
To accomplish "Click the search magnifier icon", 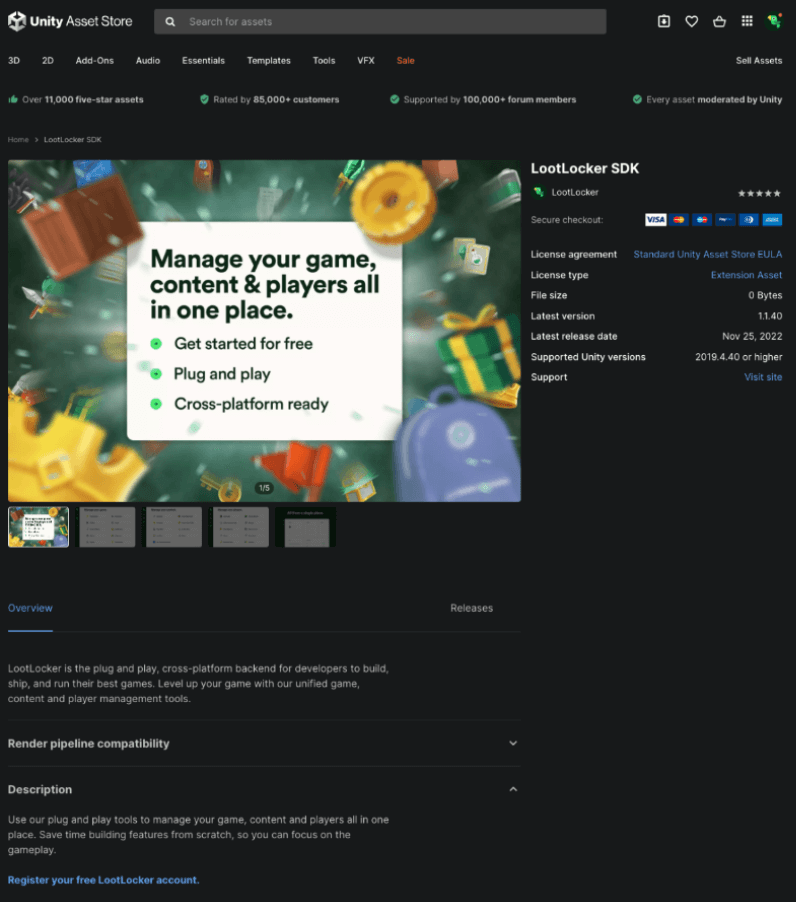I will [170, 22].
